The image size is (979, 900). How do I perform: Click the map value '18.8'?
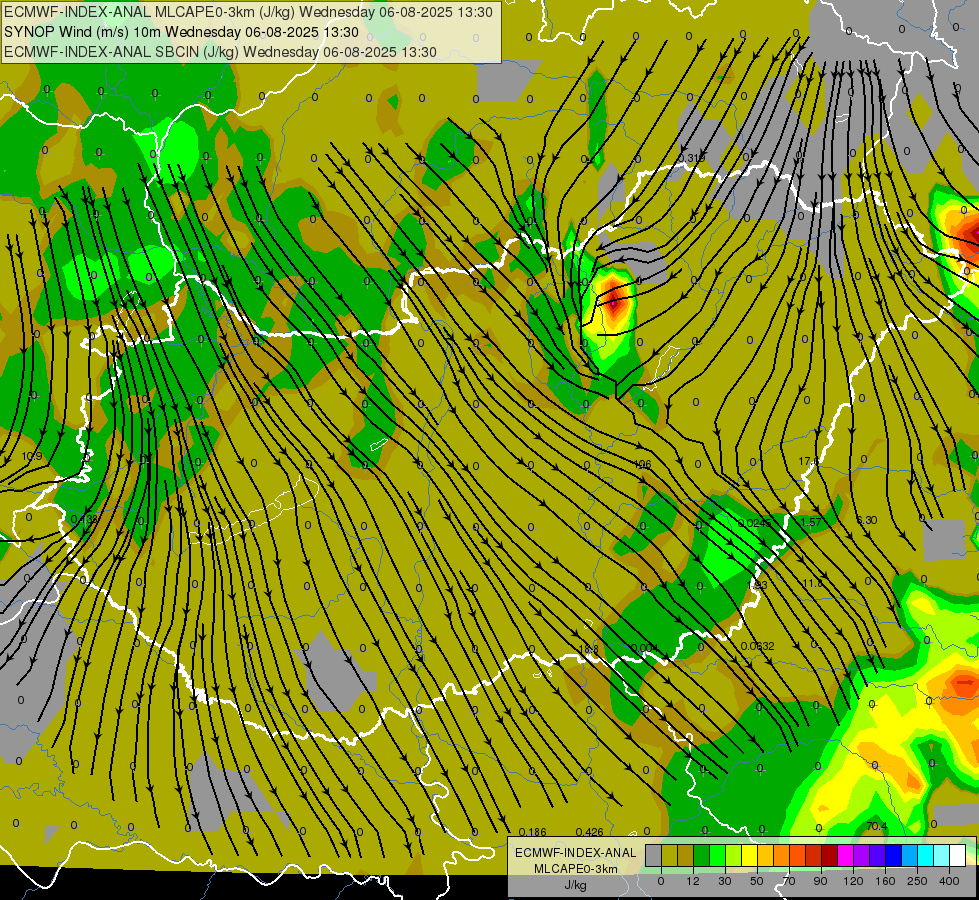pyautogui.click(x=589, y=650)
